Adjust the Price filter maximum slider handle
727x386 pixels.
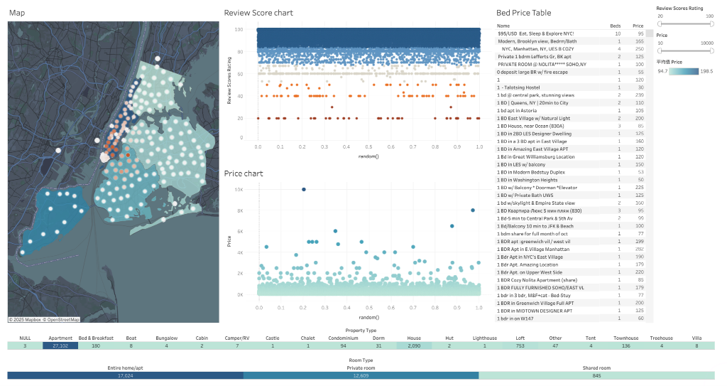point(712,51)
